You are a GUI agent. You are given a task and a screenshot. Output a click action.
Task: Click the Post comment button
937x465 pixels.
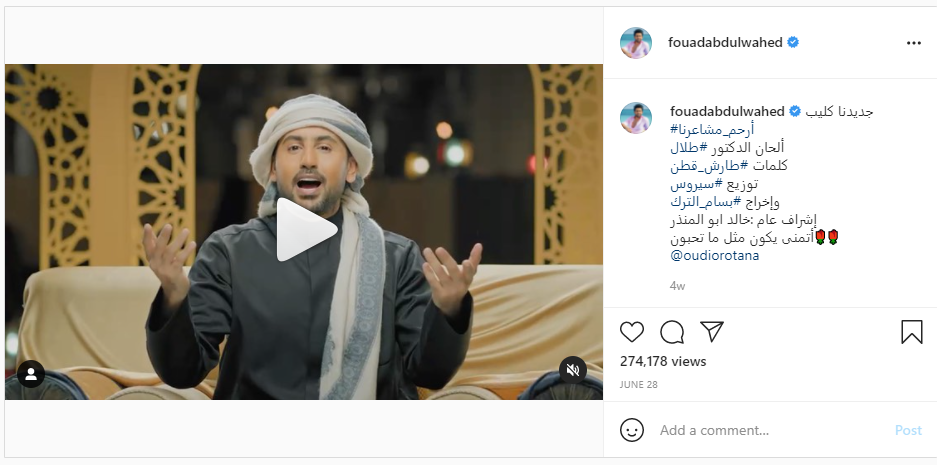(908, 430)
